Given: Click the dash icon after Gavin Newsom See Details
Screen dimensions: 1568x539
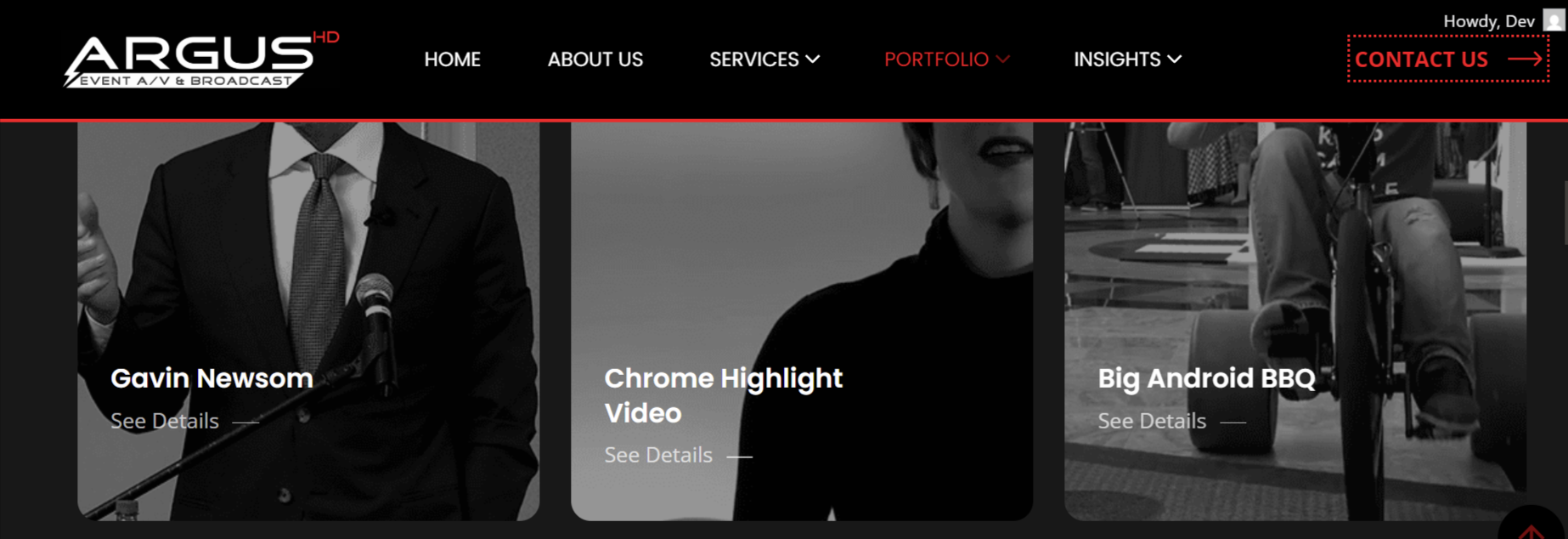Looking at the screenshot, I should coord(245,422).
